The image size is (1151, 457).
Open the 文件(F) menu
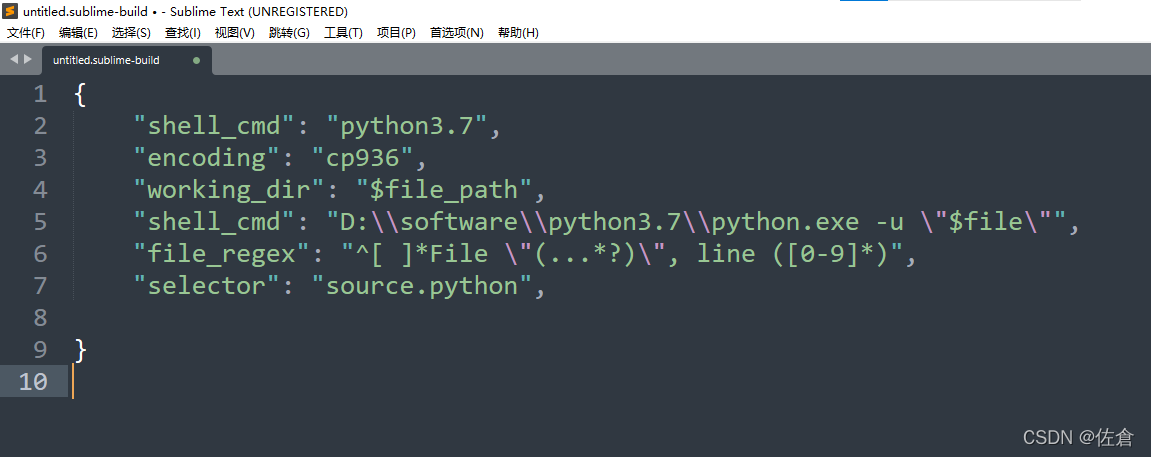[26, 33]
